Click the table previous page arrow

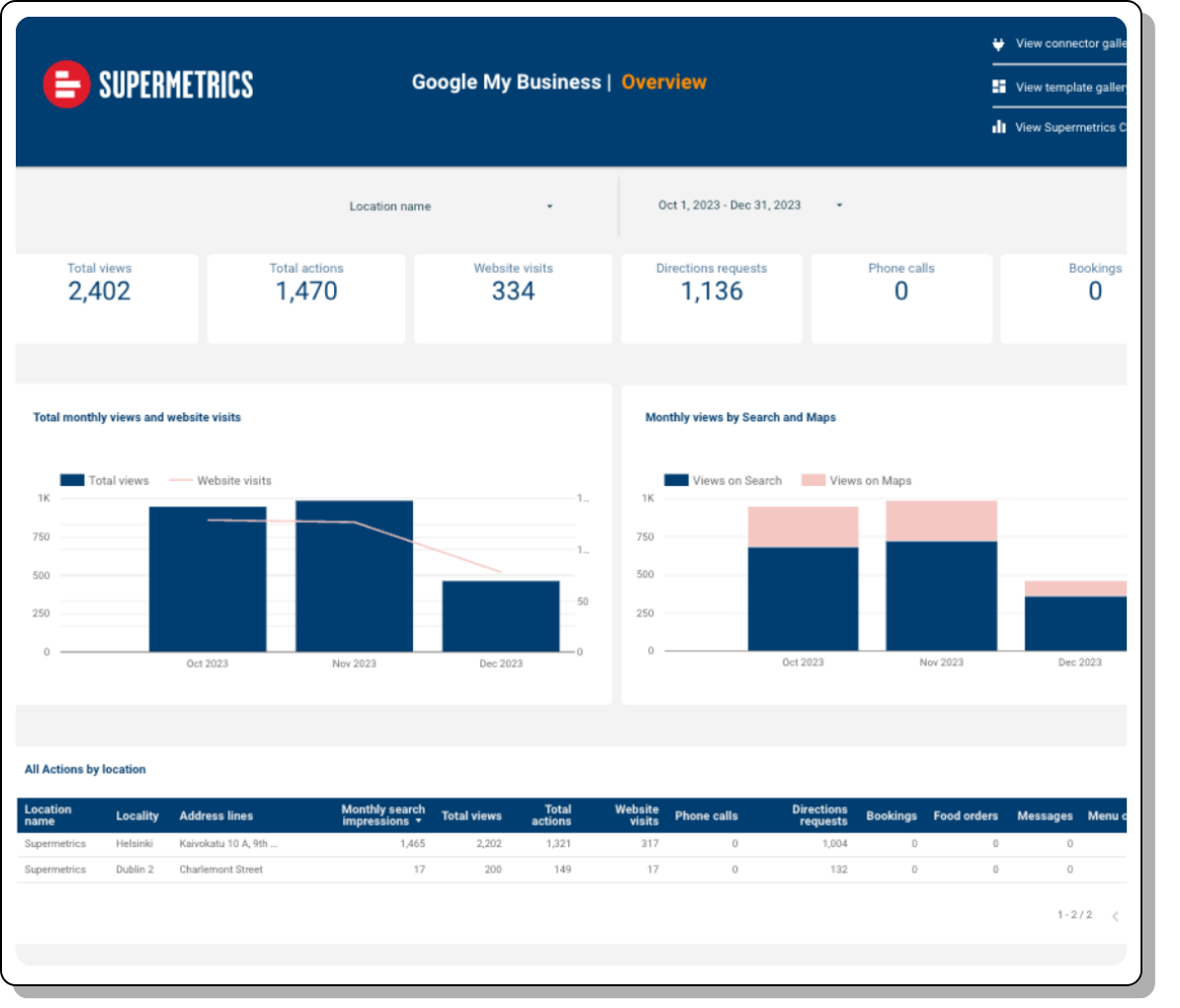point(1115,916)
